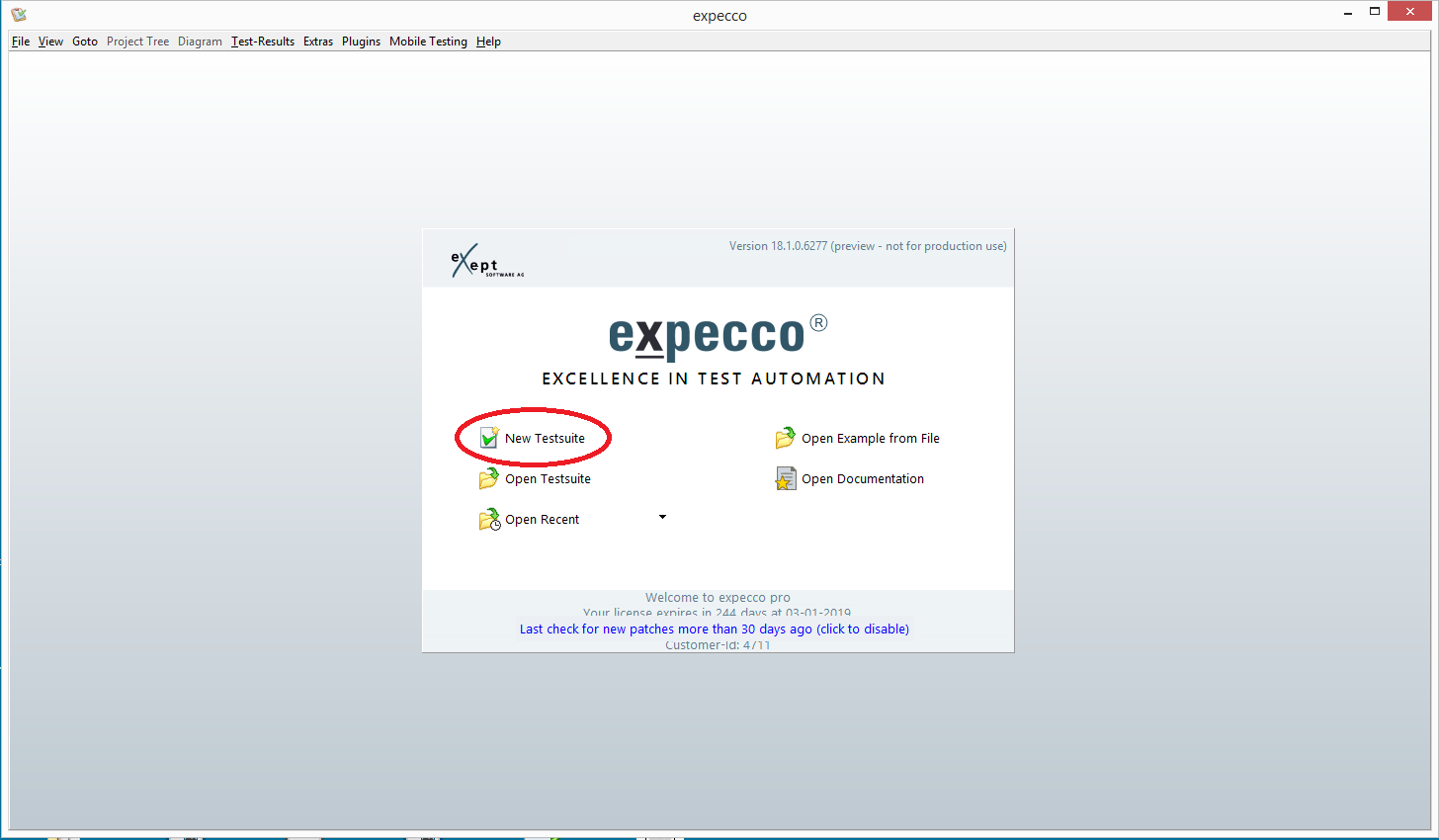This screenshot has width=1439, height=840.
Task: Open the View menu
Action: (x=50, y=42)
